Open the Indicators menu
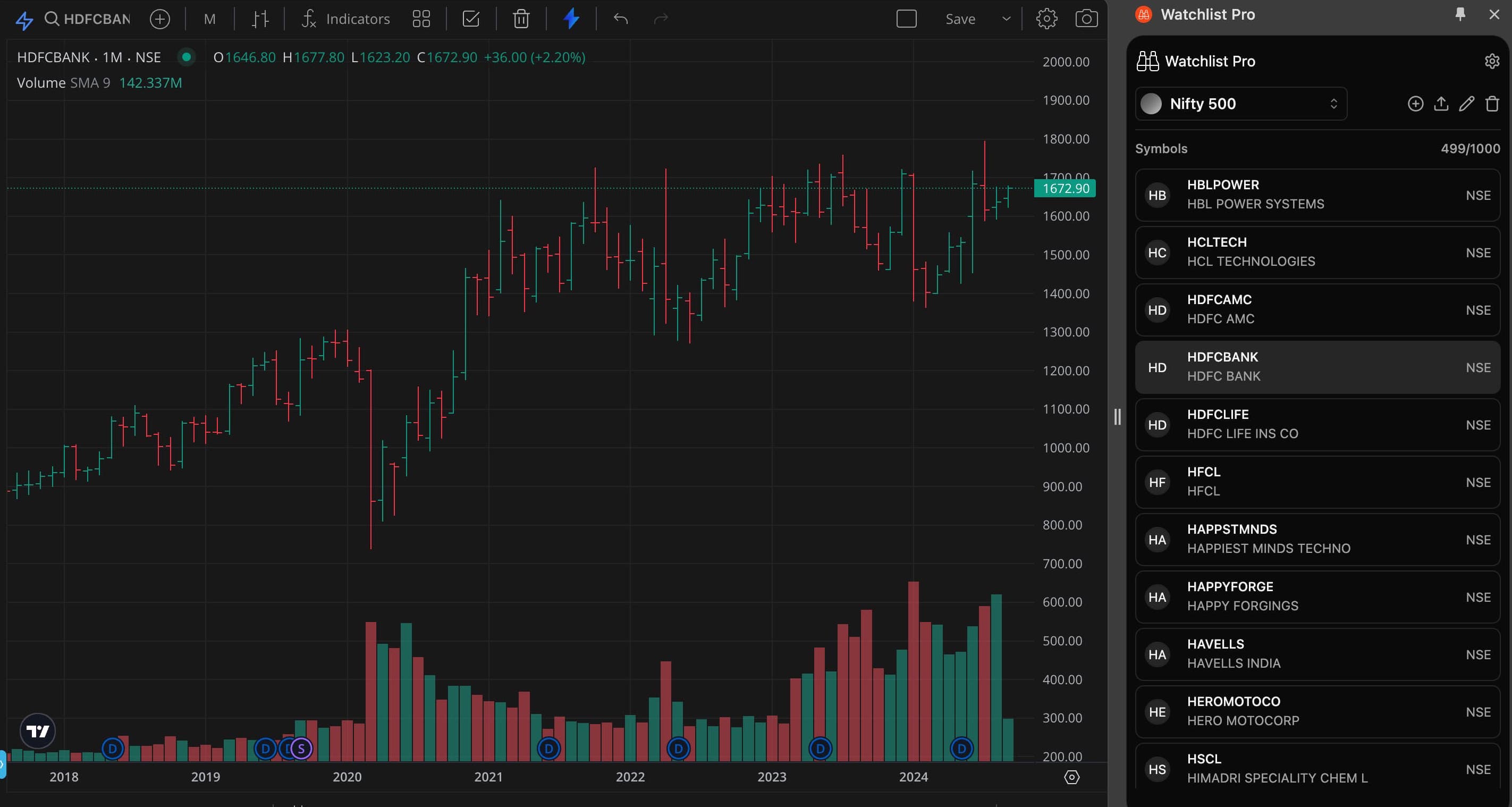 pos(346,19)
